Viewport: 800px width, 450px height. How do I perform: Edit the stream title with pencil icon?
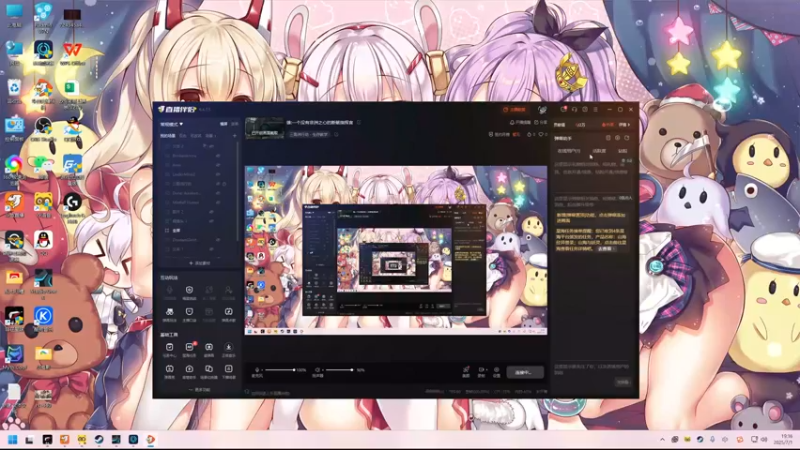(x=359, y=122)
